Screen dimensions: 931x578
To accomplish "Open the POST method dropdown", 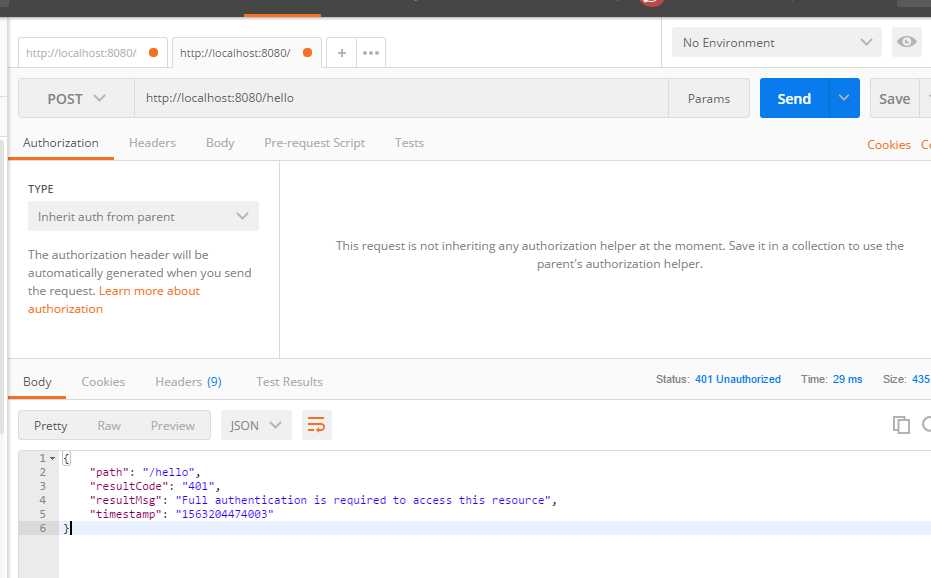I will (x=76, y=99).
